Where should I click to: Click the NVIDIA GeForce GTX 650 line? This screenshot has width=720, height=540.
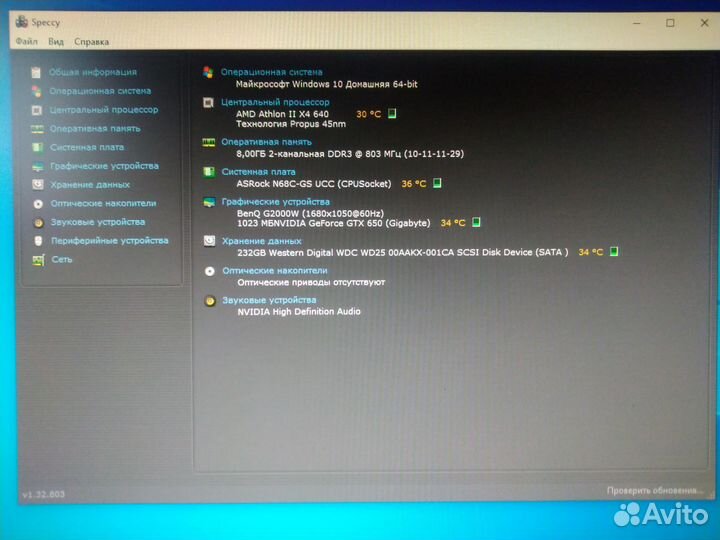334,223
